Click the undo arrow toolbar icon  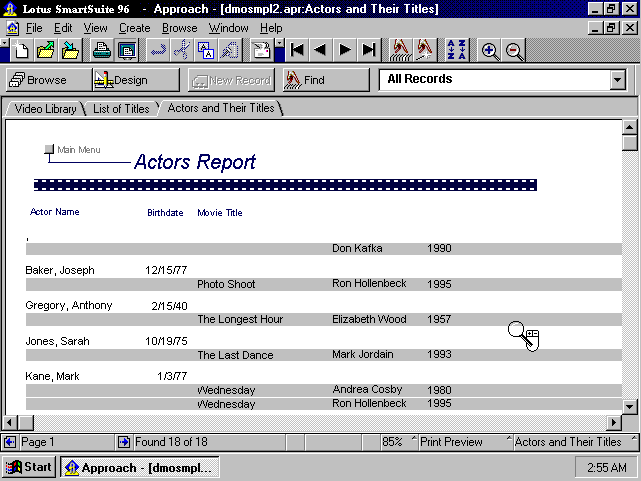click(x=158, y=50)
